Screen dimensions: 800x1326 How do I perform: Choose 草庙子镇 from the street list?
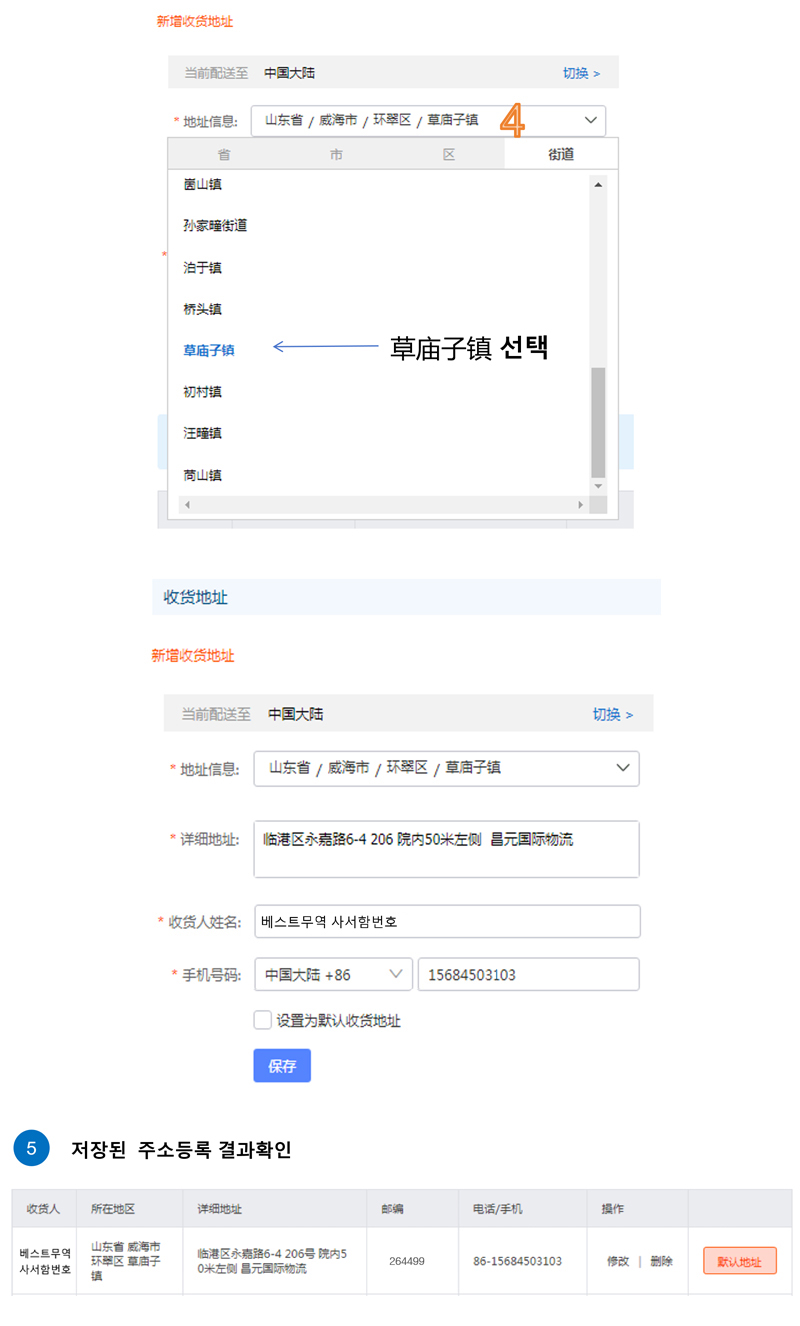(x=209, y=350)
